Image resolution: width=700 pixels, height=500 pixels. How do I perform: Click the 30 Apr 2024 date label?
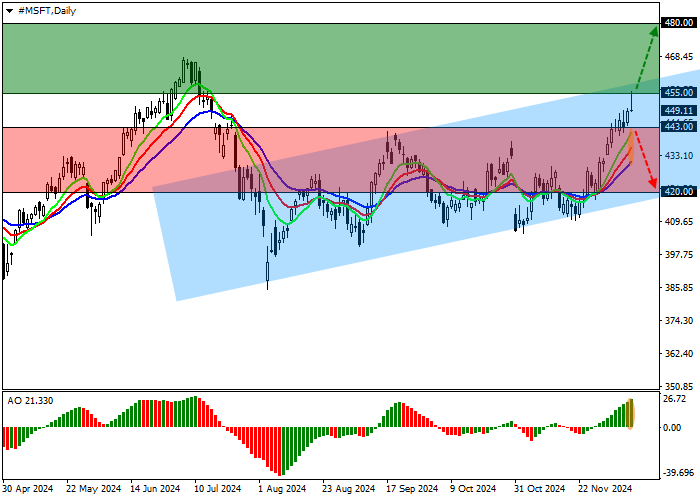[28, 489]
